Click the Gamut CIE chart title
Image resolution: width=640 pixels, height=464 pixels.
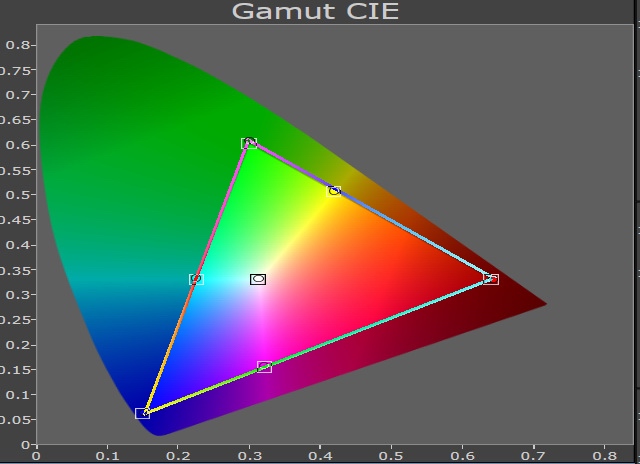315,11
